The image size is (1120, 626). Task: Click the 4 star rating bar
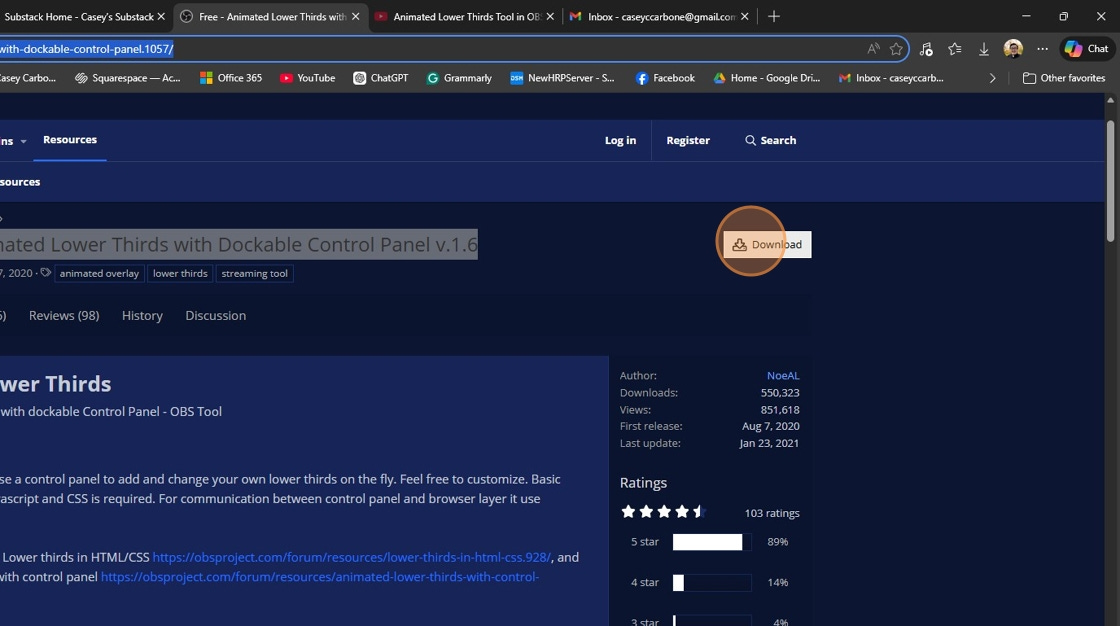[711, 583]
